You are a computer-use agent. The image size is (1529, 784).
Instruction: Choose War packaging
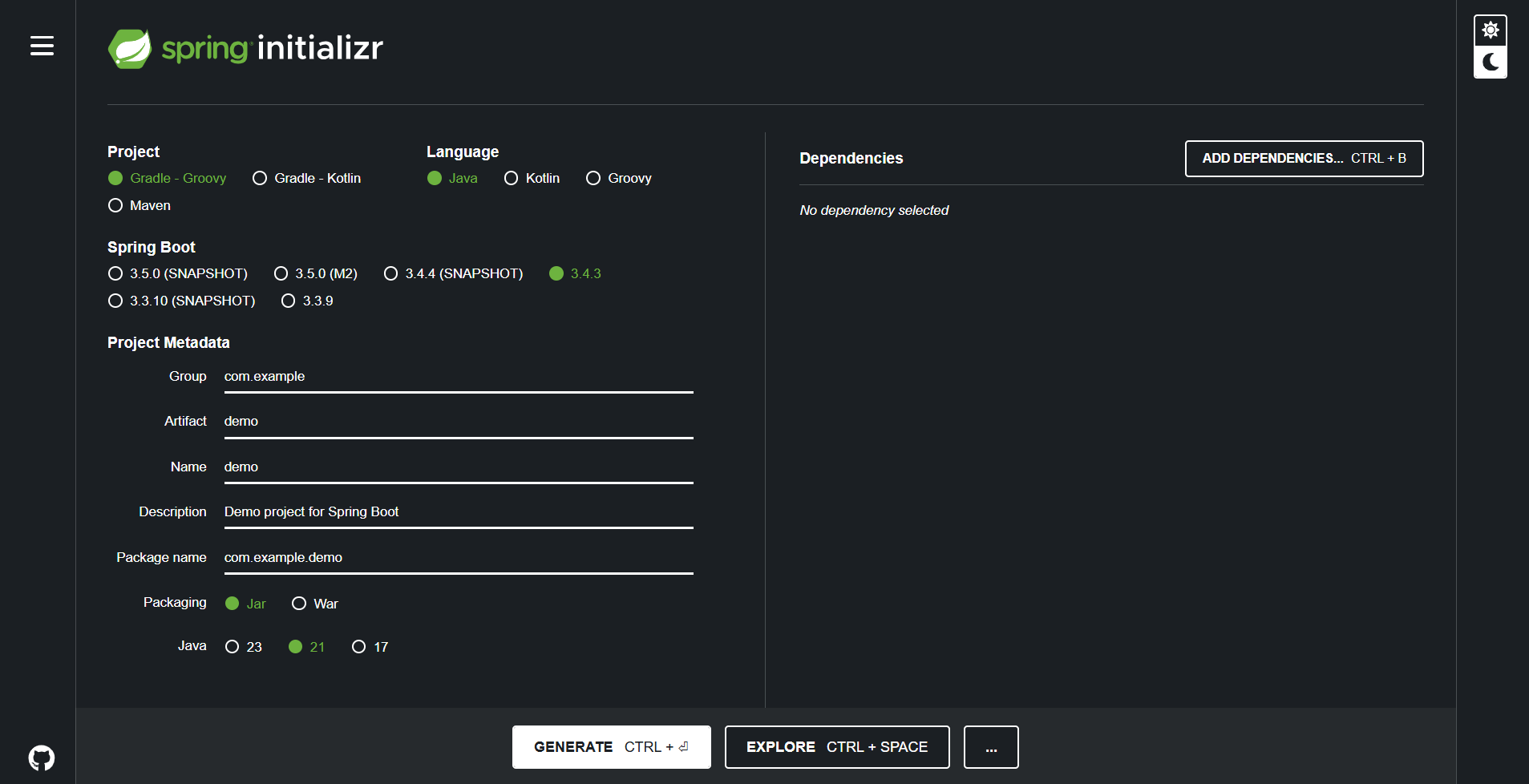coord(315,604)
